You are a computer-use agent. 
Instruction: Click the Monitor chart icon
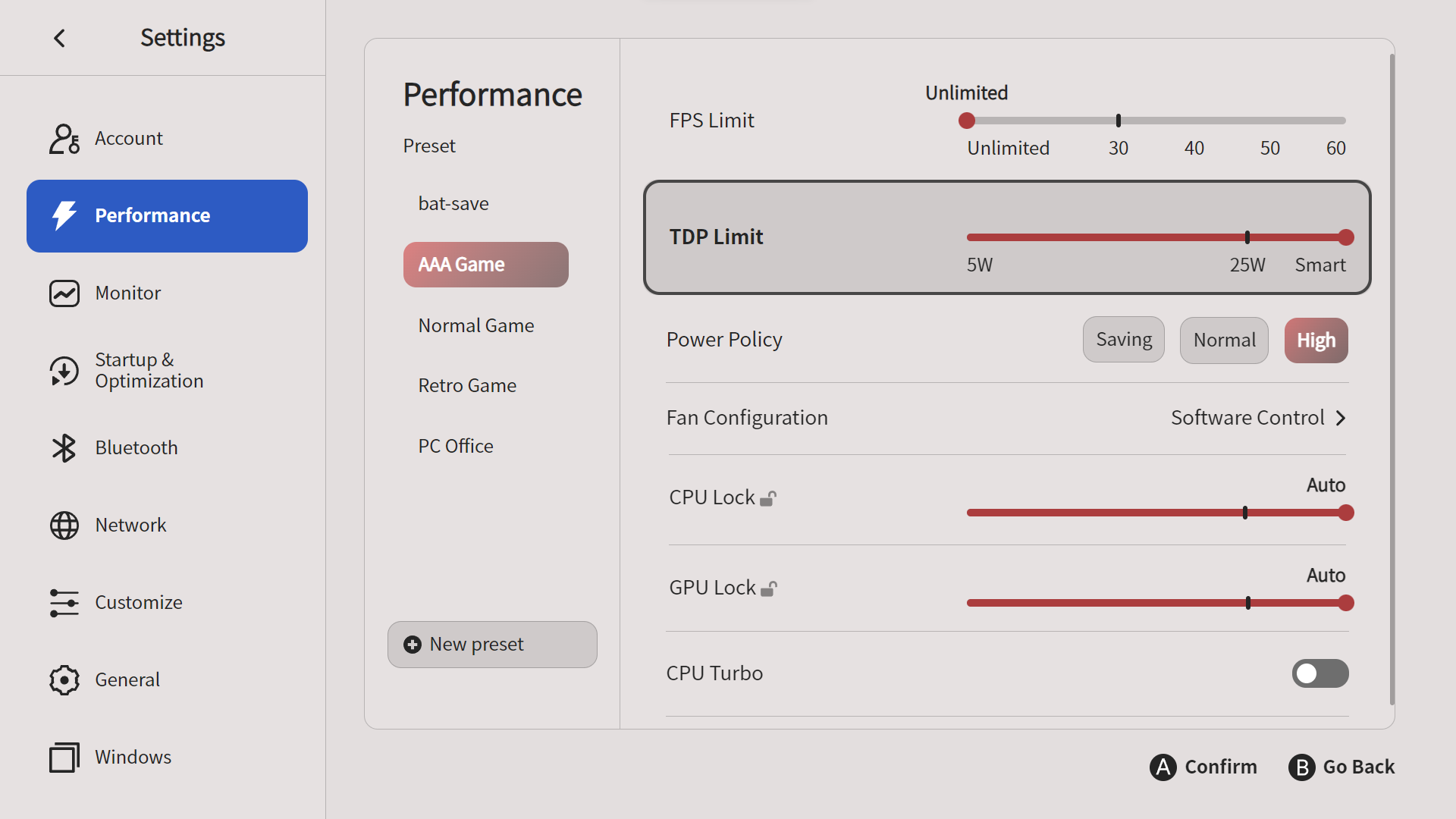(x=64, y=293)
